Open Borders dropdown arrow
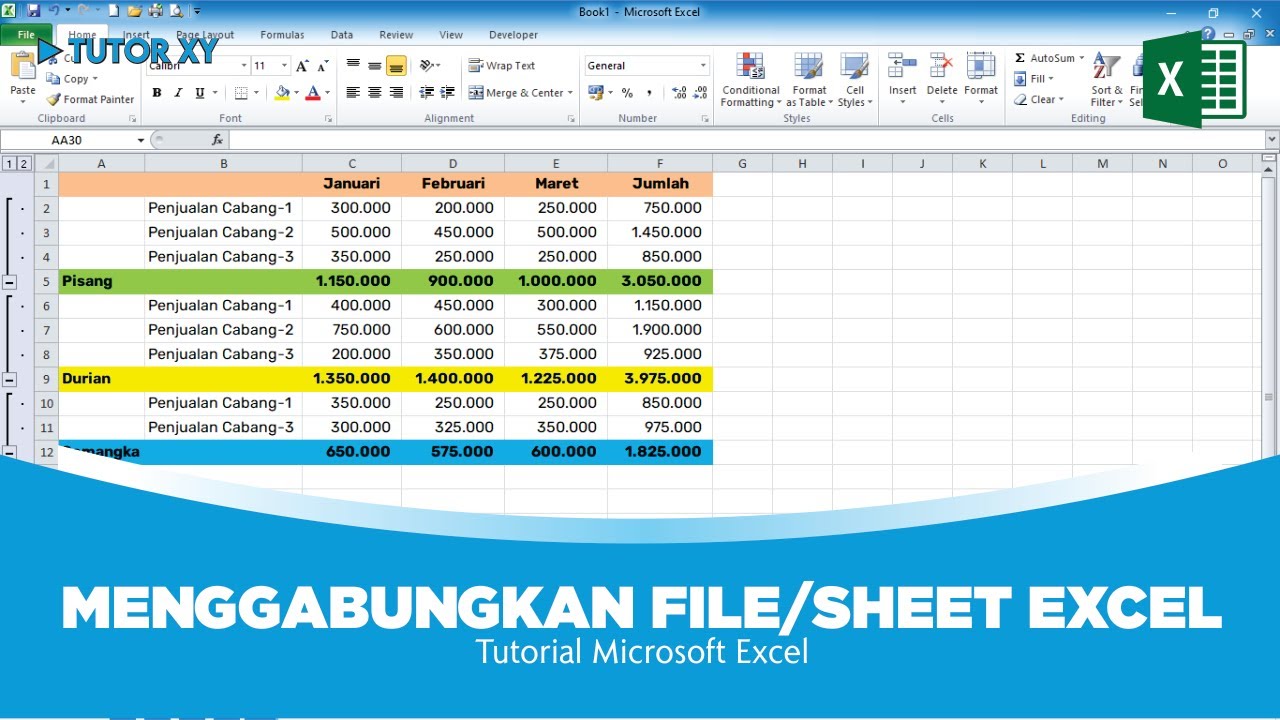1280x720 pixels. click(256, 93)
